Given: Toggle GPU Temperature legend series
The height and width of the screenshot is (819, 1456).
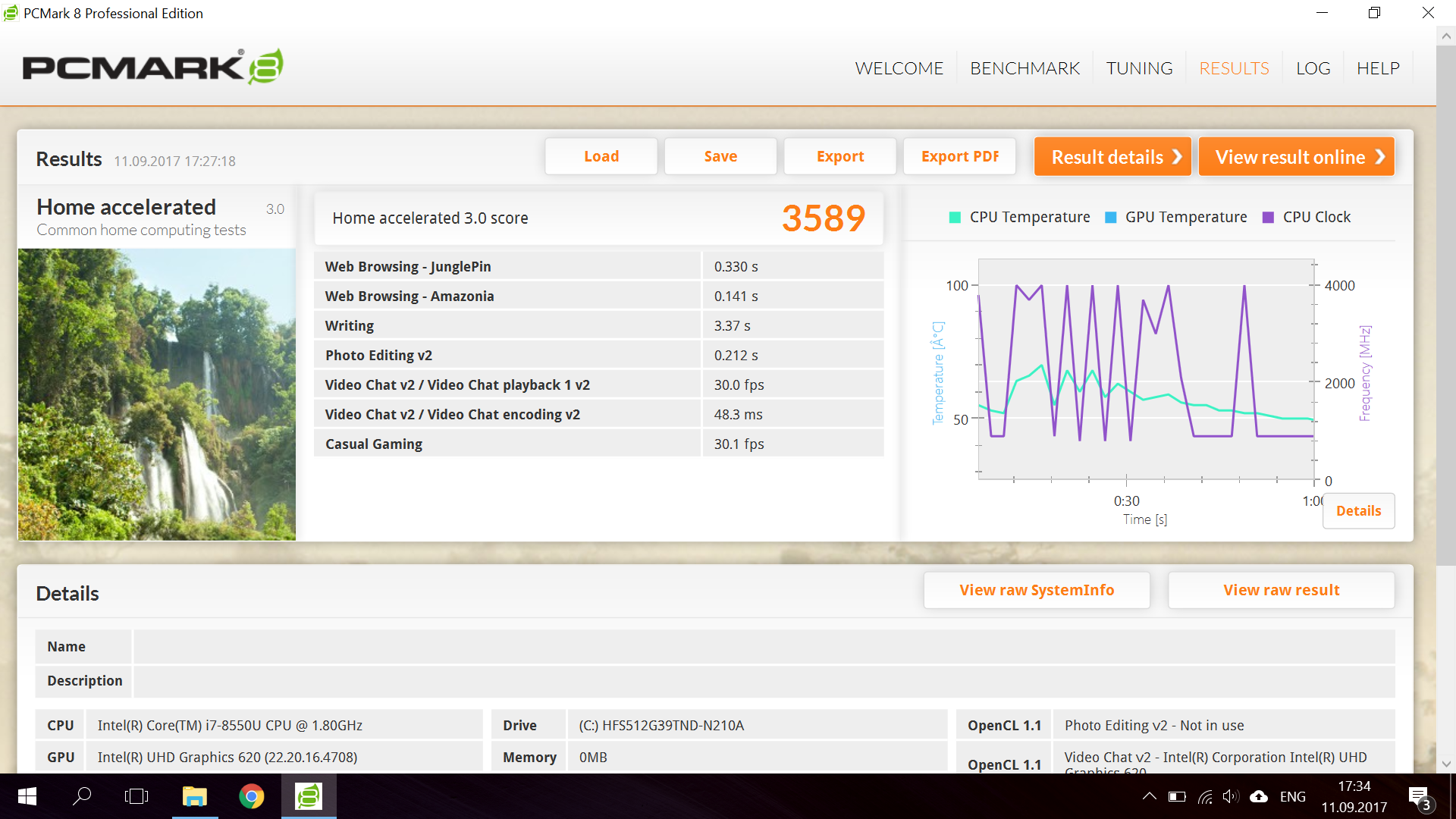Looking at the screenshot, I should [x=1176, y=218].
